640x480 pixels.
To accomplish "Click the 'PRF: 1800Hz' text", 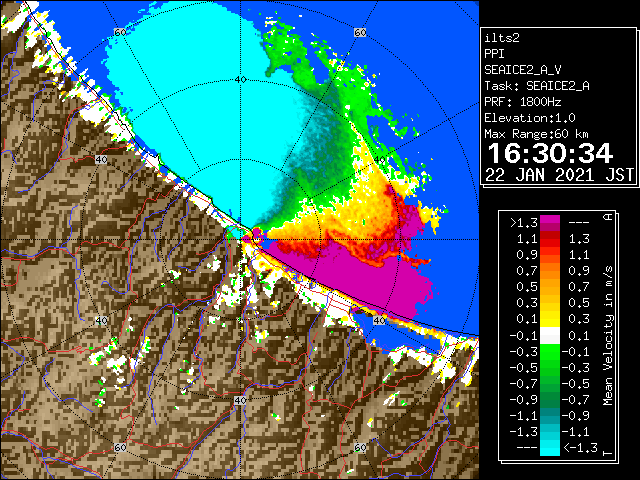I will (523, 102).
